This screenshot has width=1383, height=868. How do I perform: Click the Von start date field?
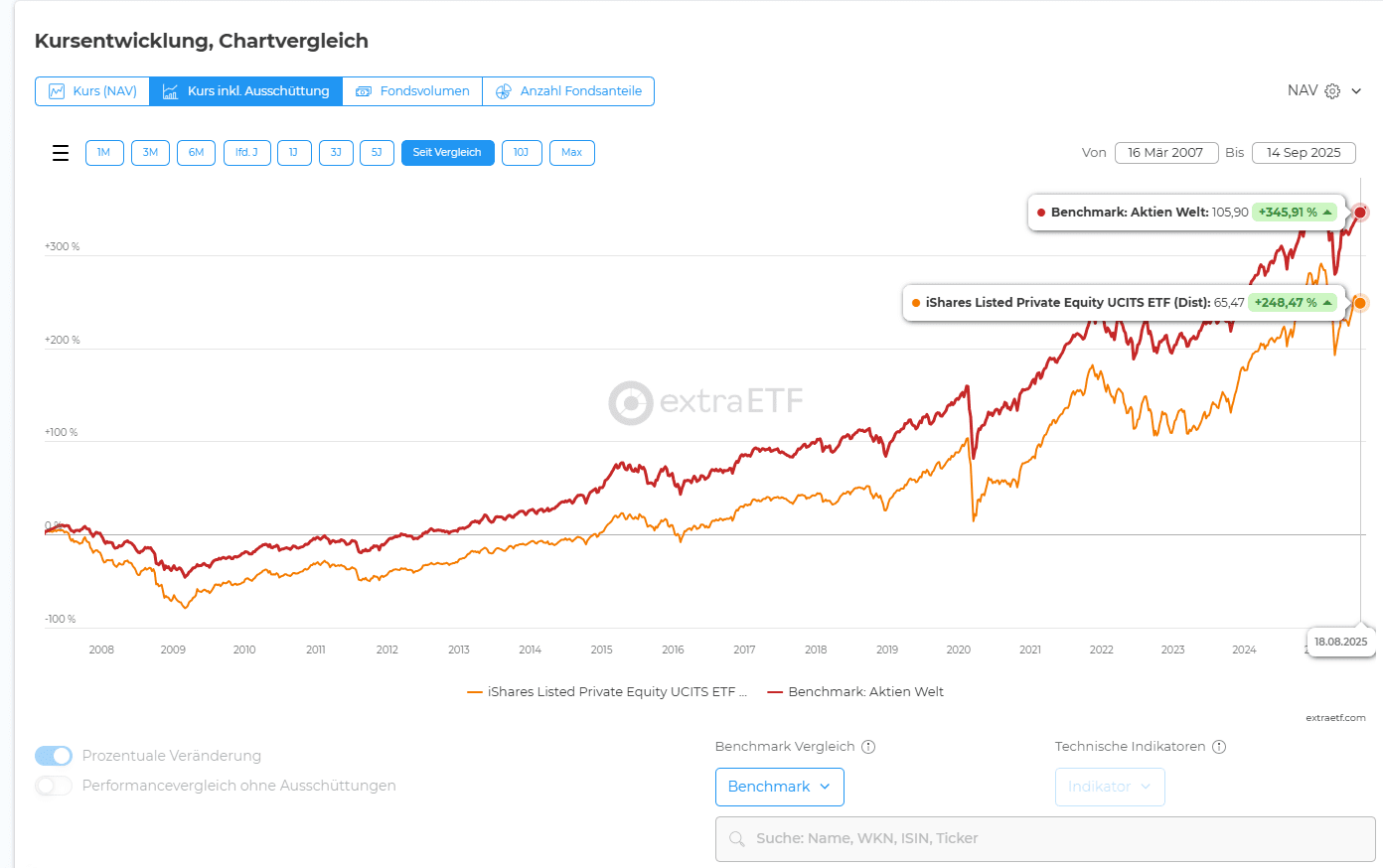click(1165, 153)
